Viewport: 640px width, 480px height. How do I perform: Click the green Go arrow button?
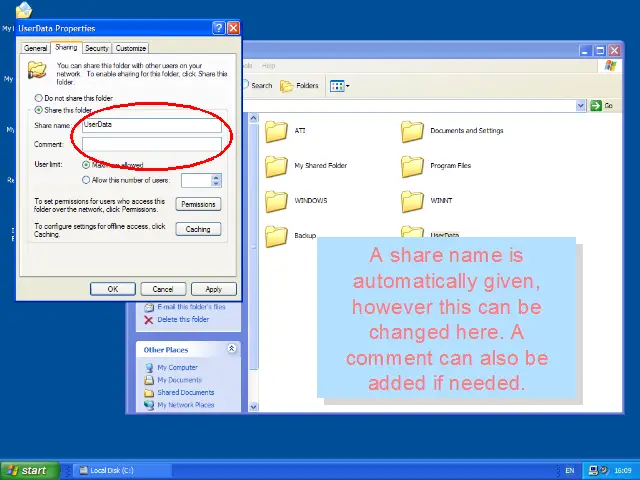click(596, 106)
